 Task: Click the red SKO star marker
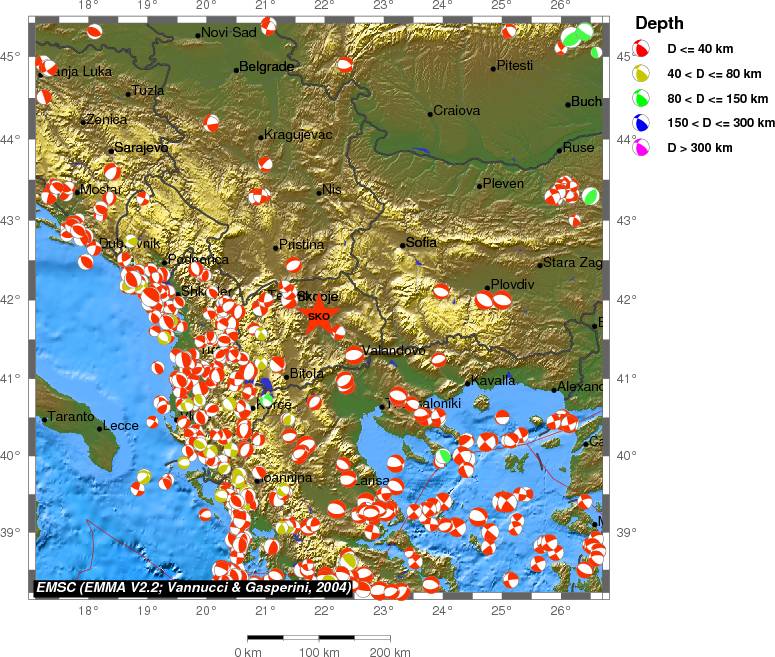pyautogui.click(x=318, y=315)
